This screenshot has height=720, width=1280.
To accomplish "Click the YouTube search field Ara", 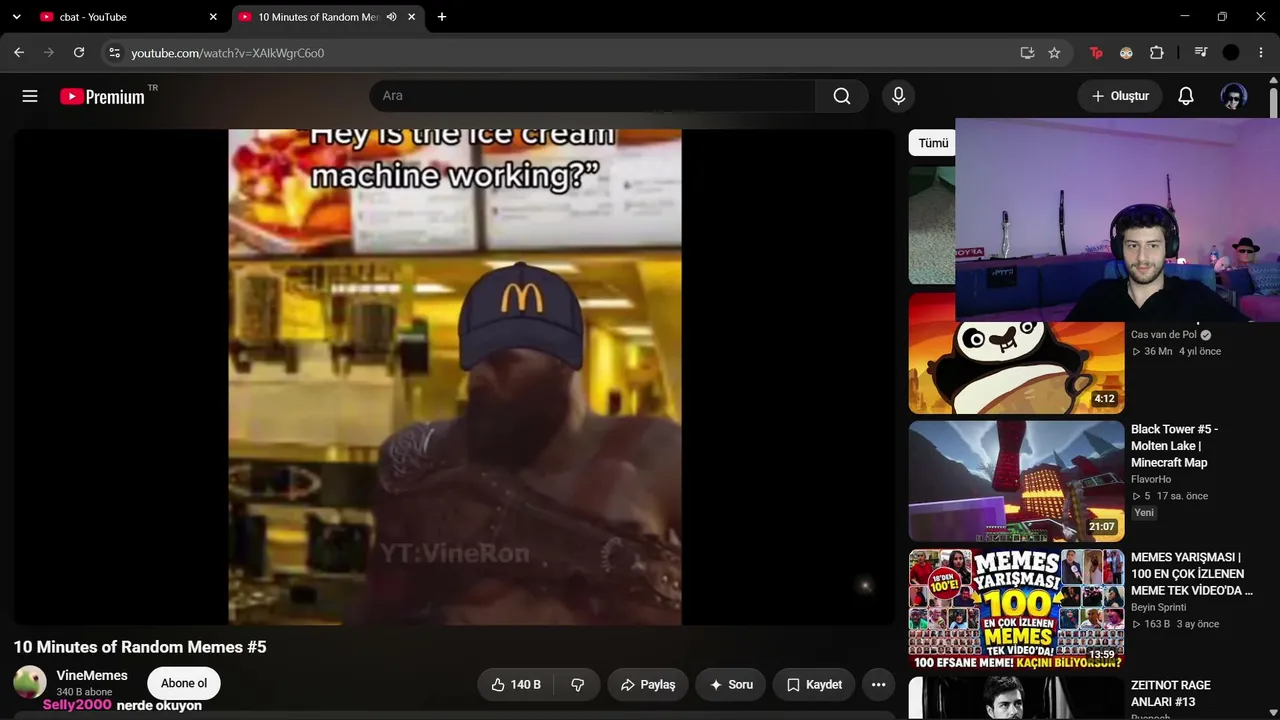I will point(592,96).
